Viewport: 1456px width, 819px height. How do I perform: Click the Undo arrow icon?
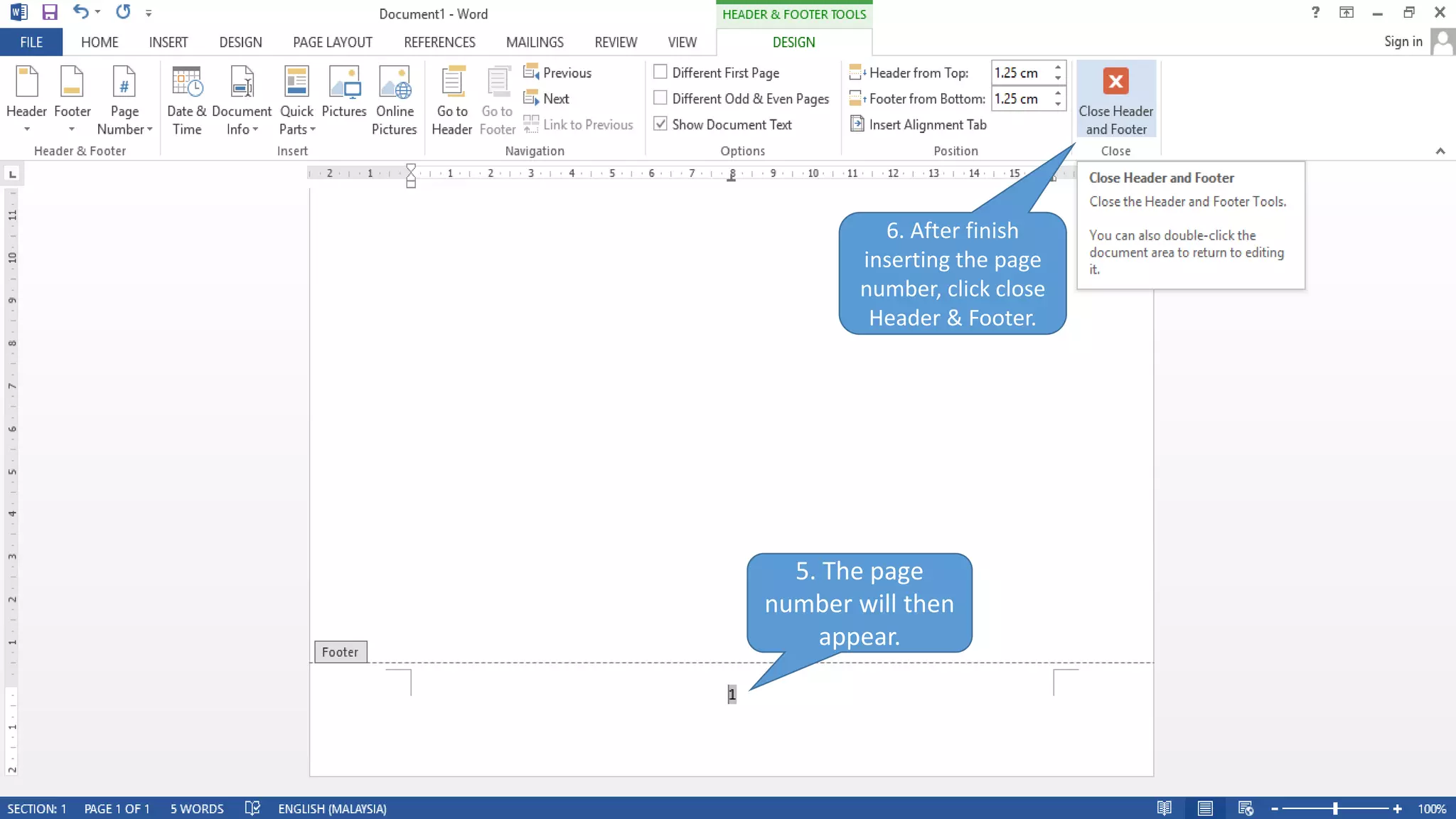(x=80, y=12)
